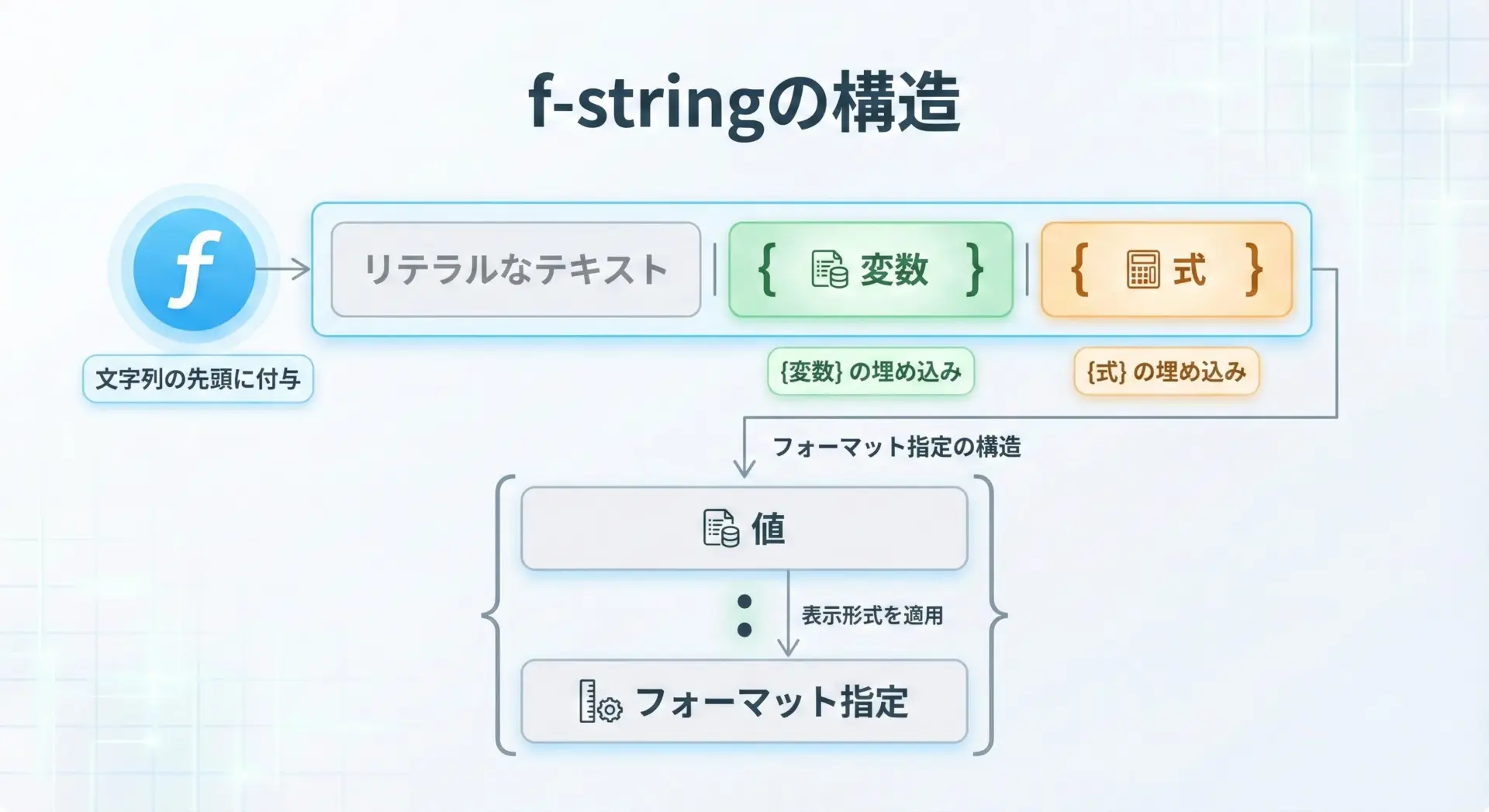Click the blue italic f circle icon
Viewport: 1489px width, 812px height.
click(x=194, y=269)
